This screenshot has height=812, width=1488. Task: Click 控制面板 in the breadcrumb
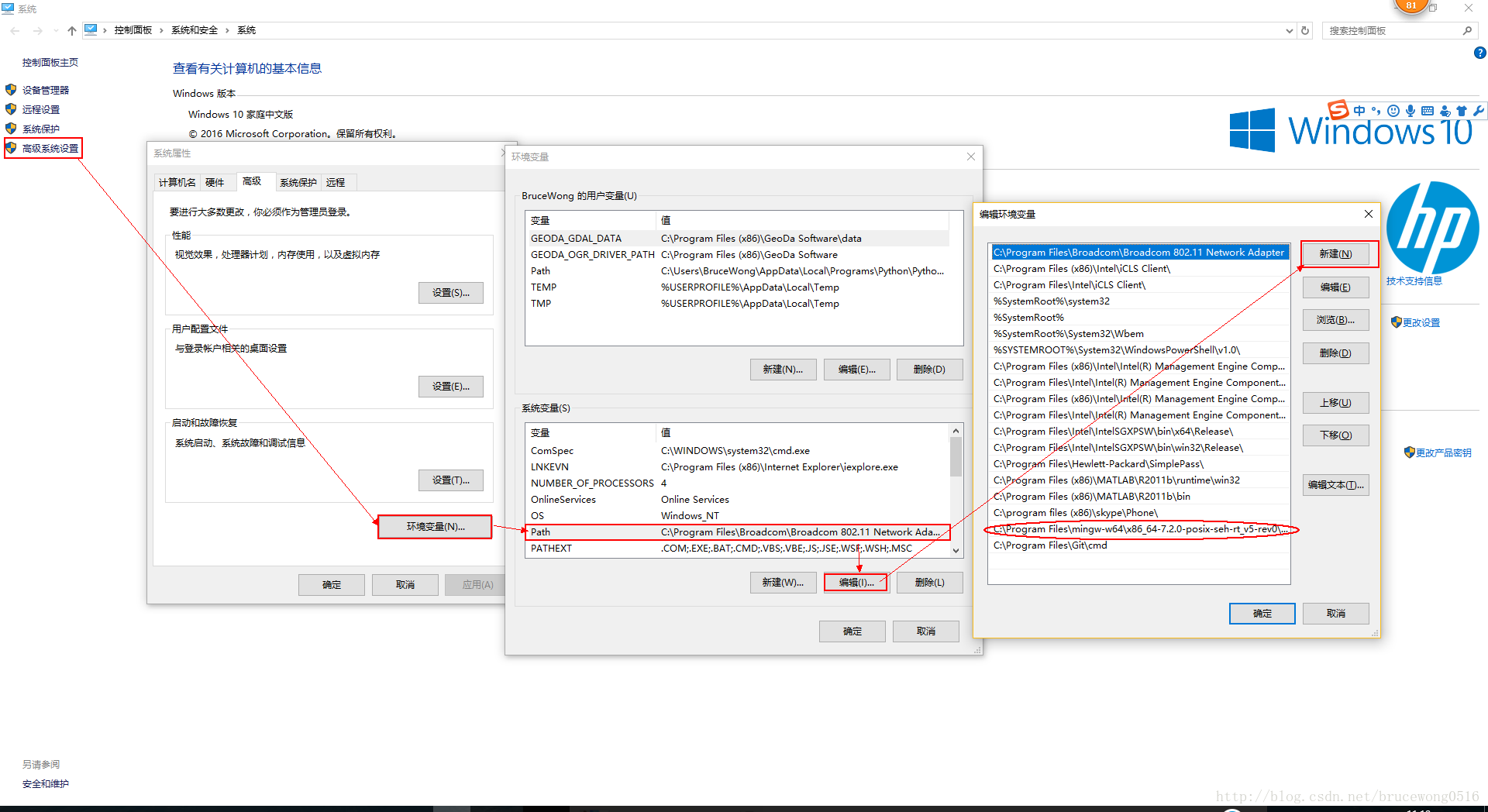(x=133, y=30)
